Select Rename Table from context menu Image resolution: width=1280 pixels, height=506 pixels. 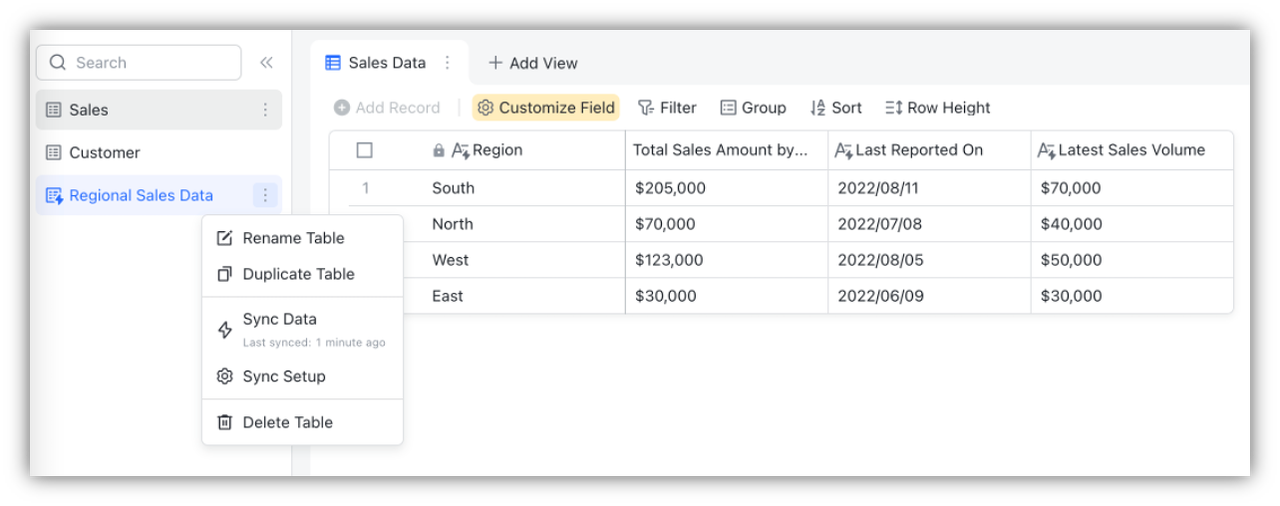click(x=293, y=238)
